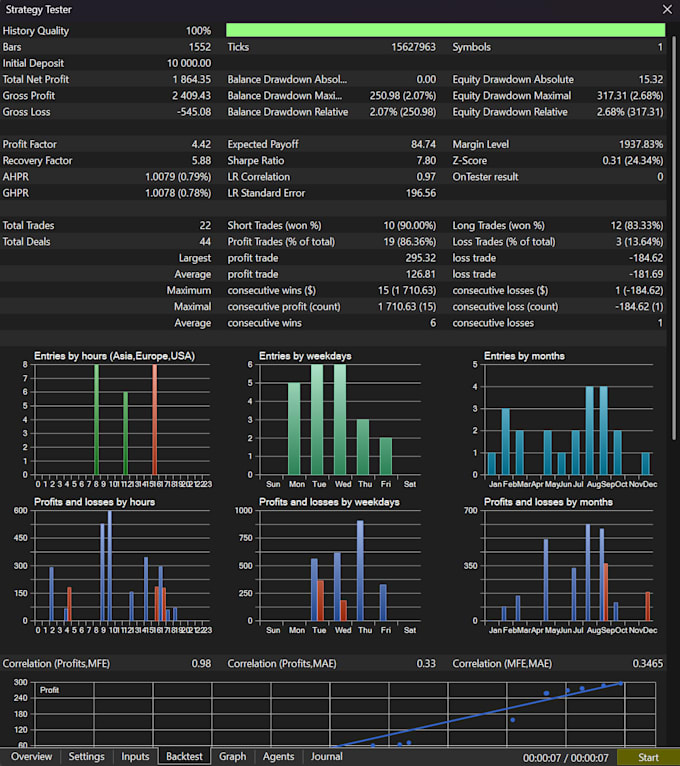680x766 pixels.
Task: Click the Gross Loss value -545.08
Action: 194,112
